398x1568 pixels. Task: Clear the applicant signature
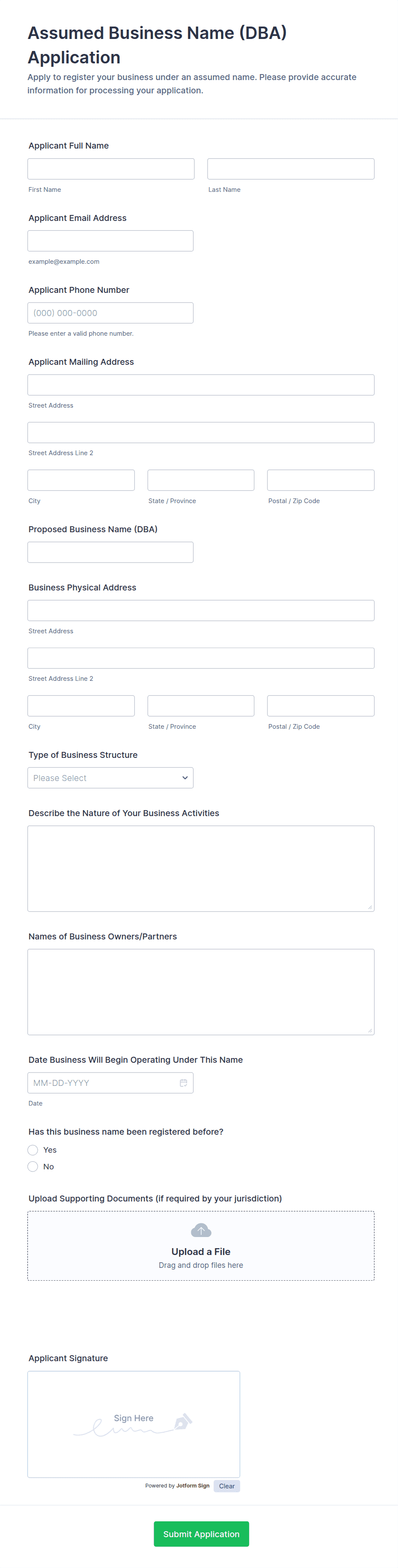226,1486
